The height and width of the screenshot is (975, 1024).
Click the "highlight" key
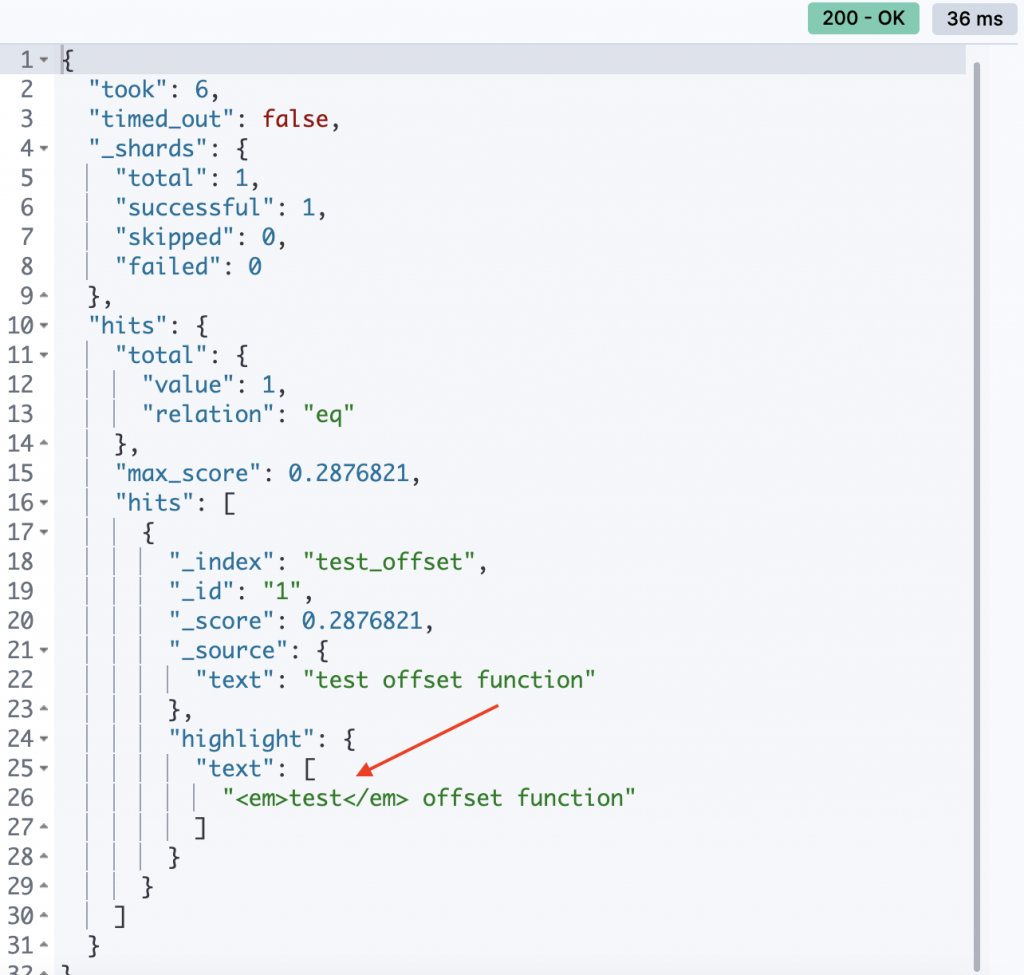tap(242, 739)
